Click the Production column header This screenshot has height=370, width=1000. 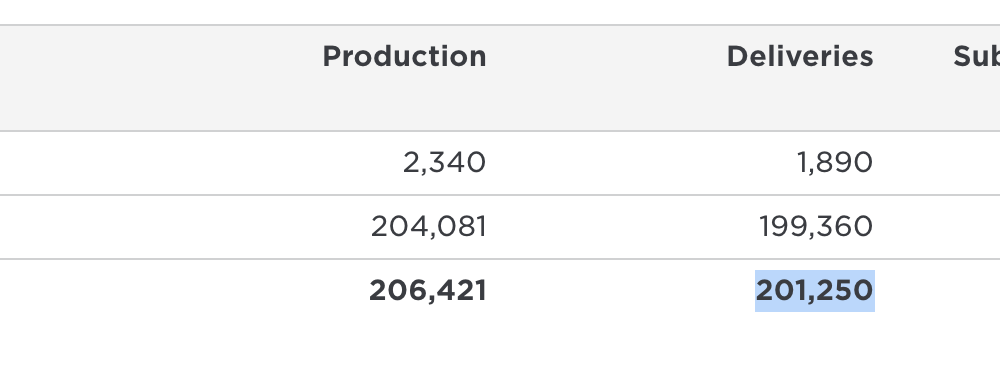404,57
